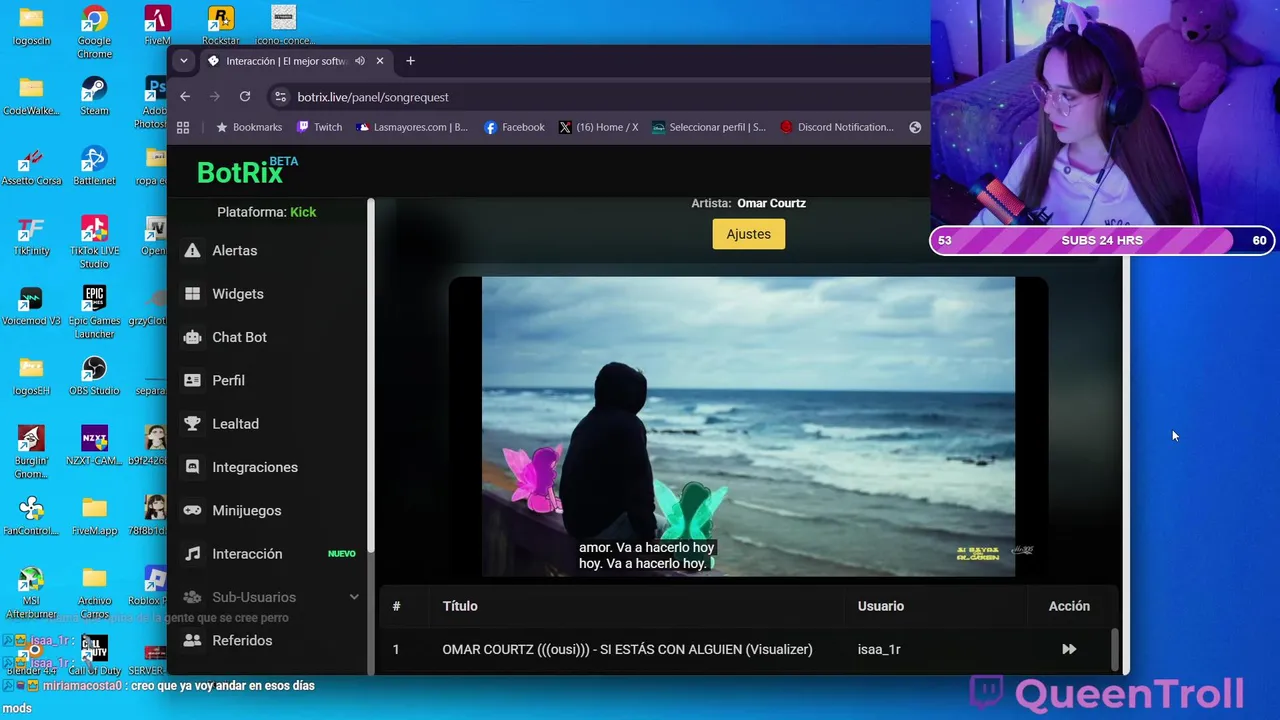Launch FanControl desktop shortcut
Image resolution: width=1280 pixels, height=720 pixels.
tap(32, 516)
